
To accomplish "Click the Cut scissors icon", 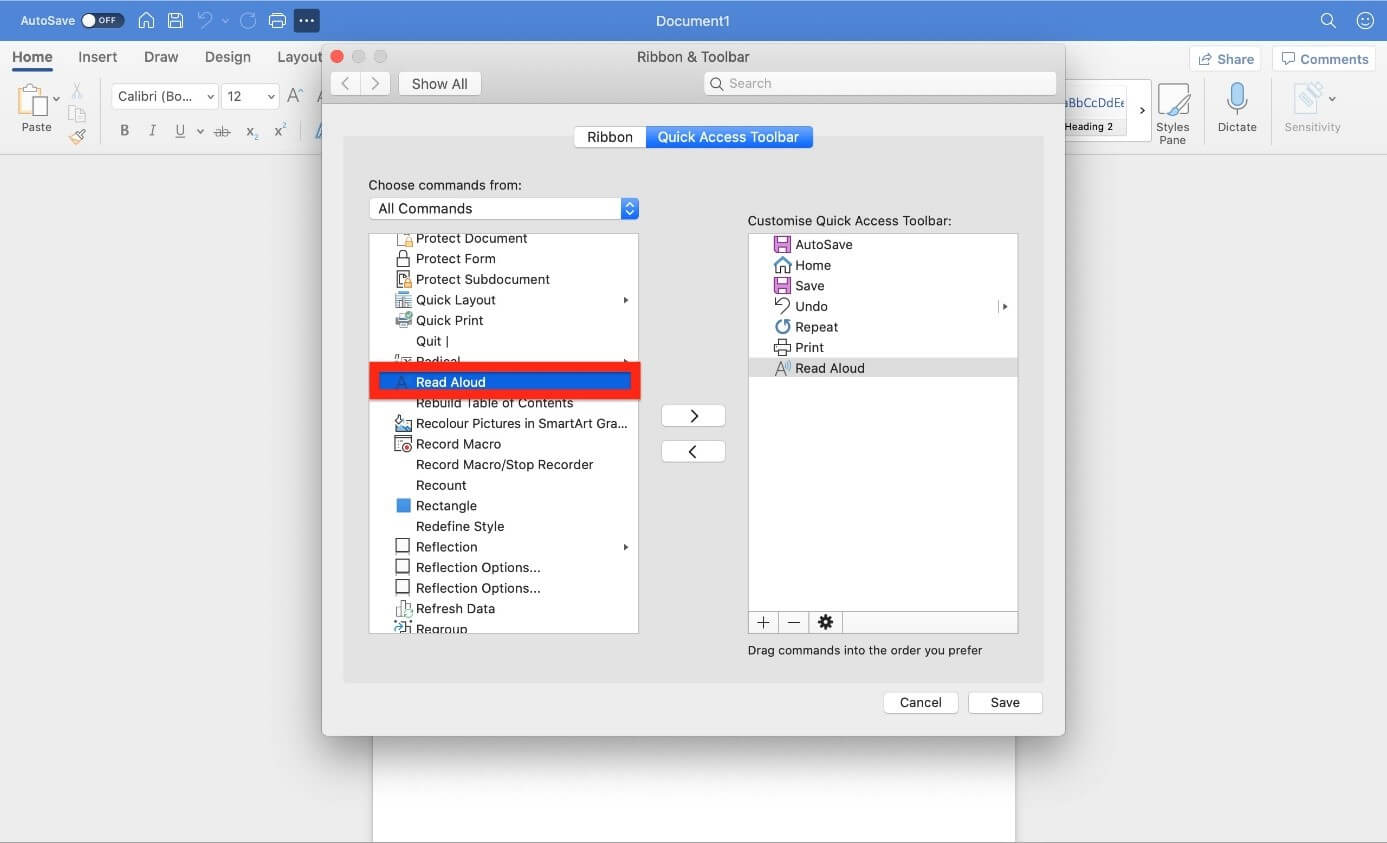I will coord(77,92).
